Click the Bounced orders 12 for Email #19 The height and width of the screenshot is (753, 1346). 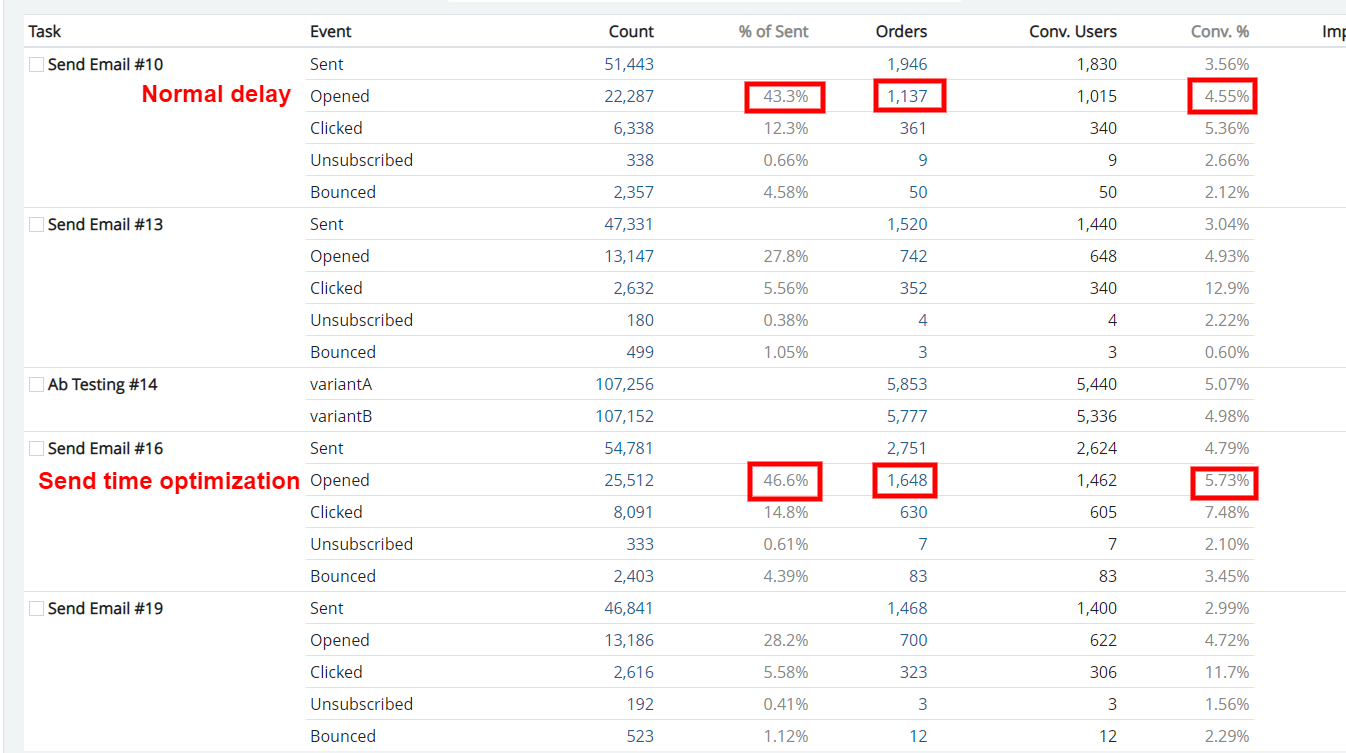click(918, 736)
